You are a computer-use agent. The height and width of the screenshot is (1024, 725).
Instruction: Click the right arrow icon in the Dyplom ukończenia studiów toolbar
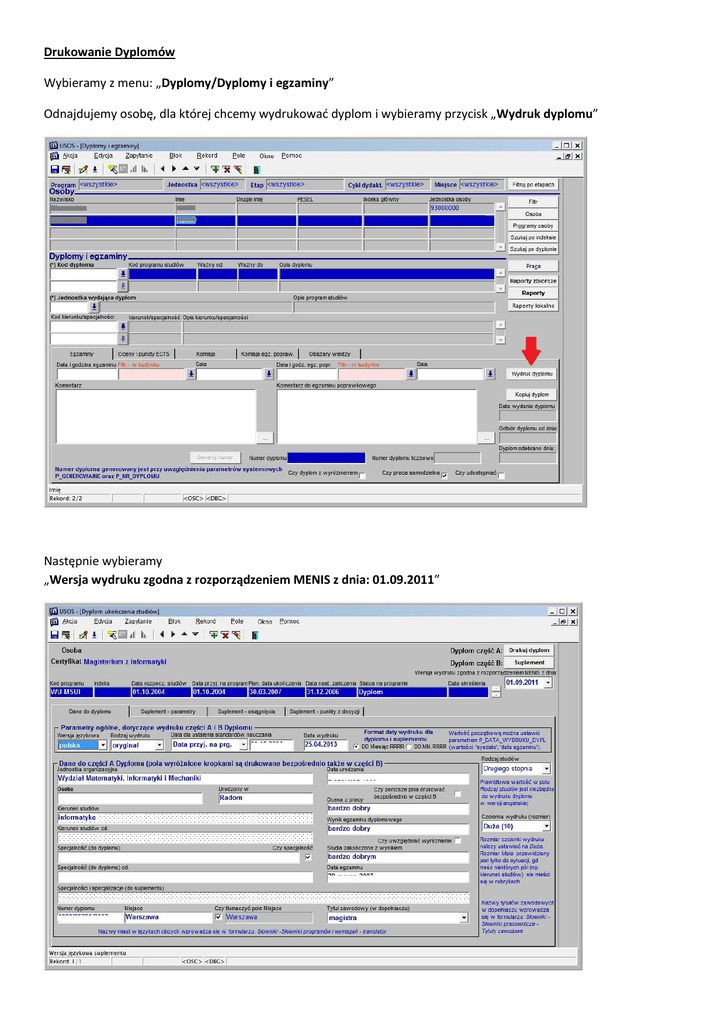(171, 633)
